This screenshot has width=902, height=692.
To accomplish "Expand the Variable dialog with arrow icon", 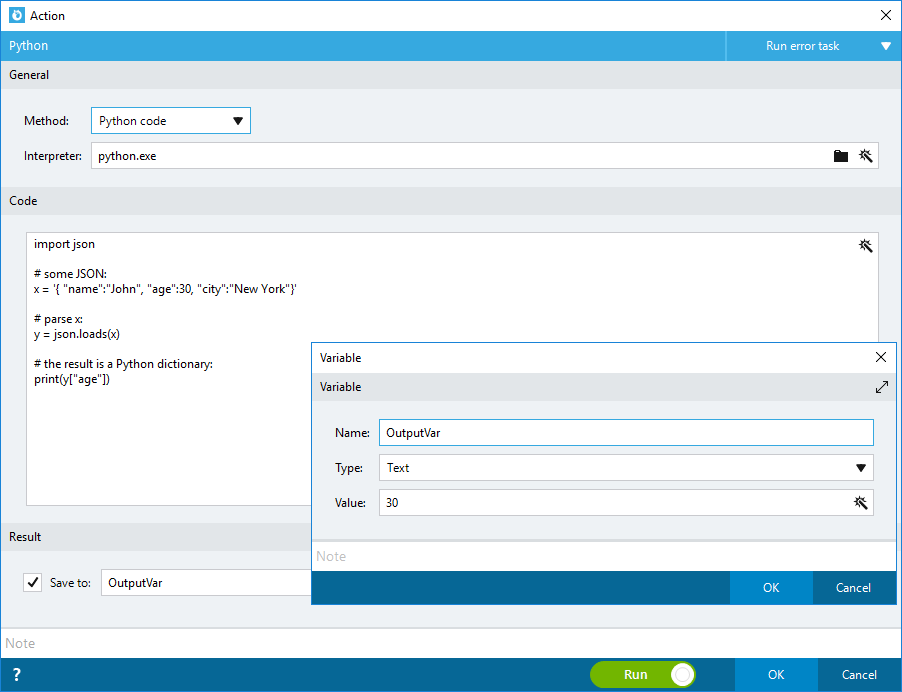I will tap(881, 387).
